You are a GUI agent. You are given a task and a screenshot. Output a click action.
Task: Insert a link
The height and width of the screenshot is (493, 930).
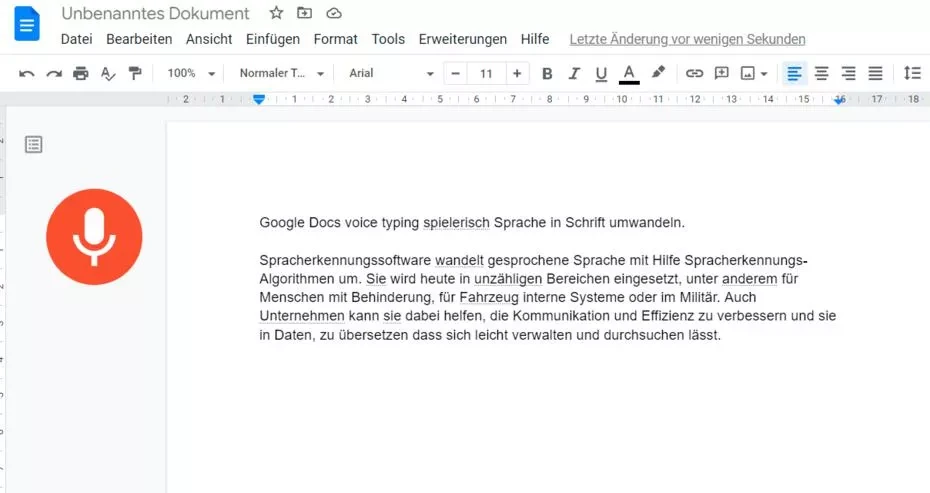coord(694,74)
